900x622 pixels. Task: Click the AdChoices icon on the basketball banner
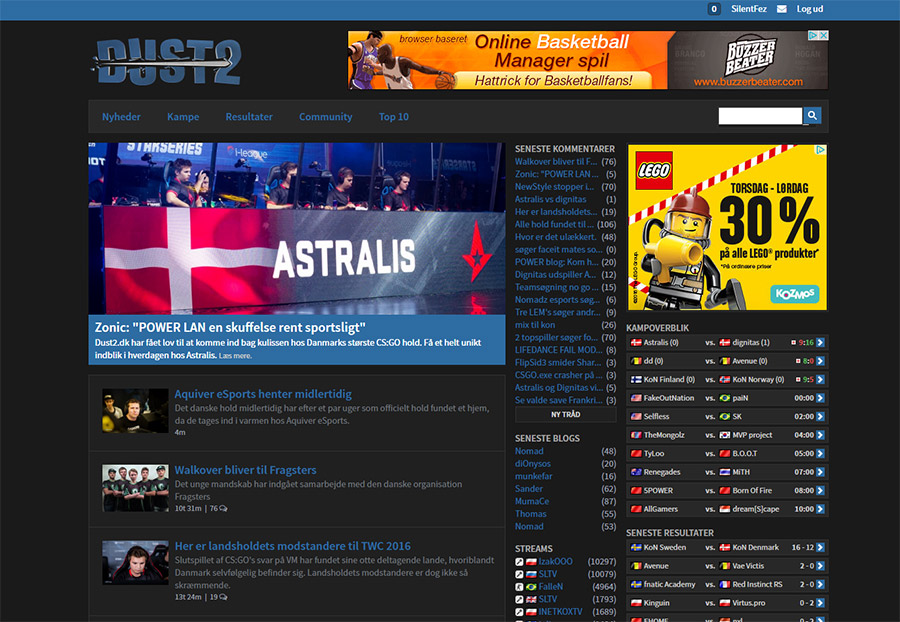click(x=813, y=36)
